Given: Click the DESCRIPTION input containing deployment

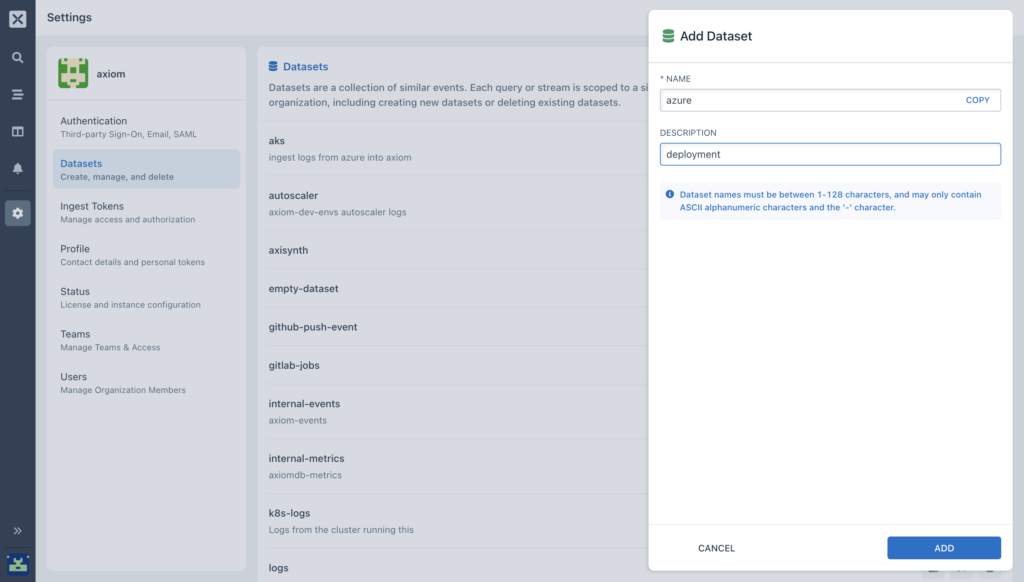Looking at the screenshot, I should tap(830, 154).
